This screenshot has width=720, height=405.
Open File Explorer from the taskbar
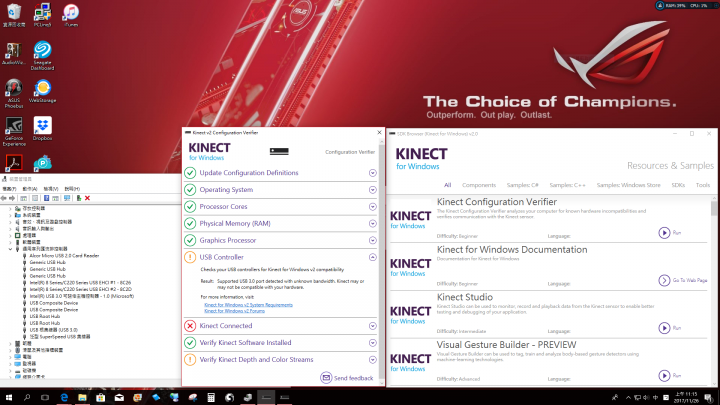click(82, 397)
